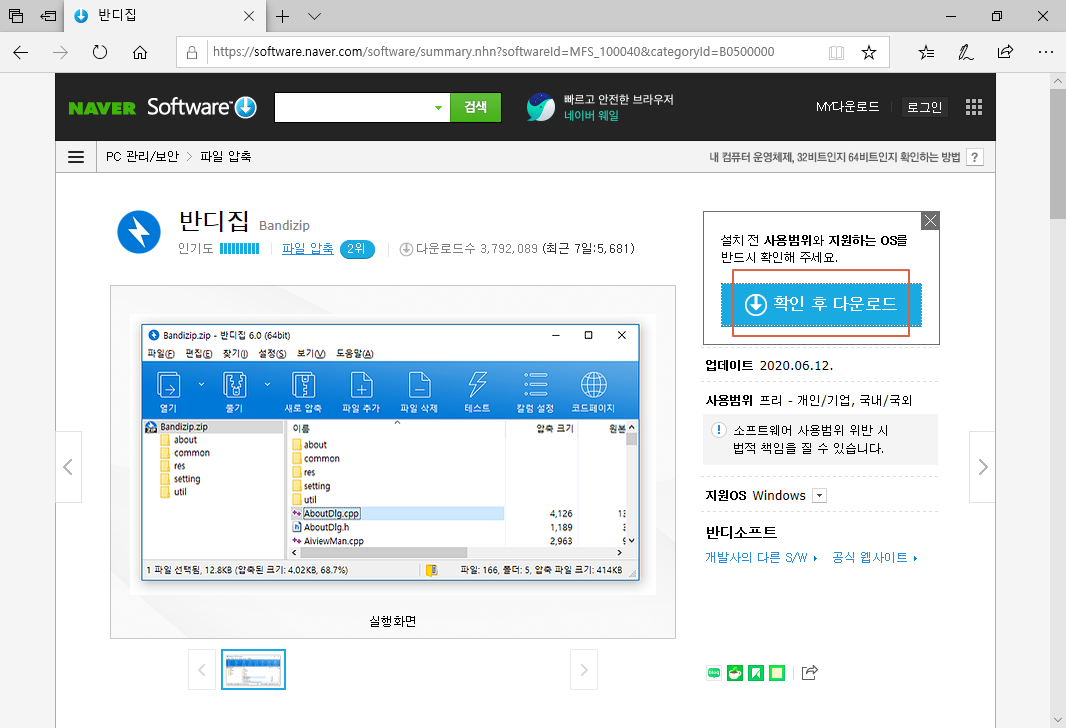
Task: Click the page vertical scrollbar thumb
Action: [1058, 153]
